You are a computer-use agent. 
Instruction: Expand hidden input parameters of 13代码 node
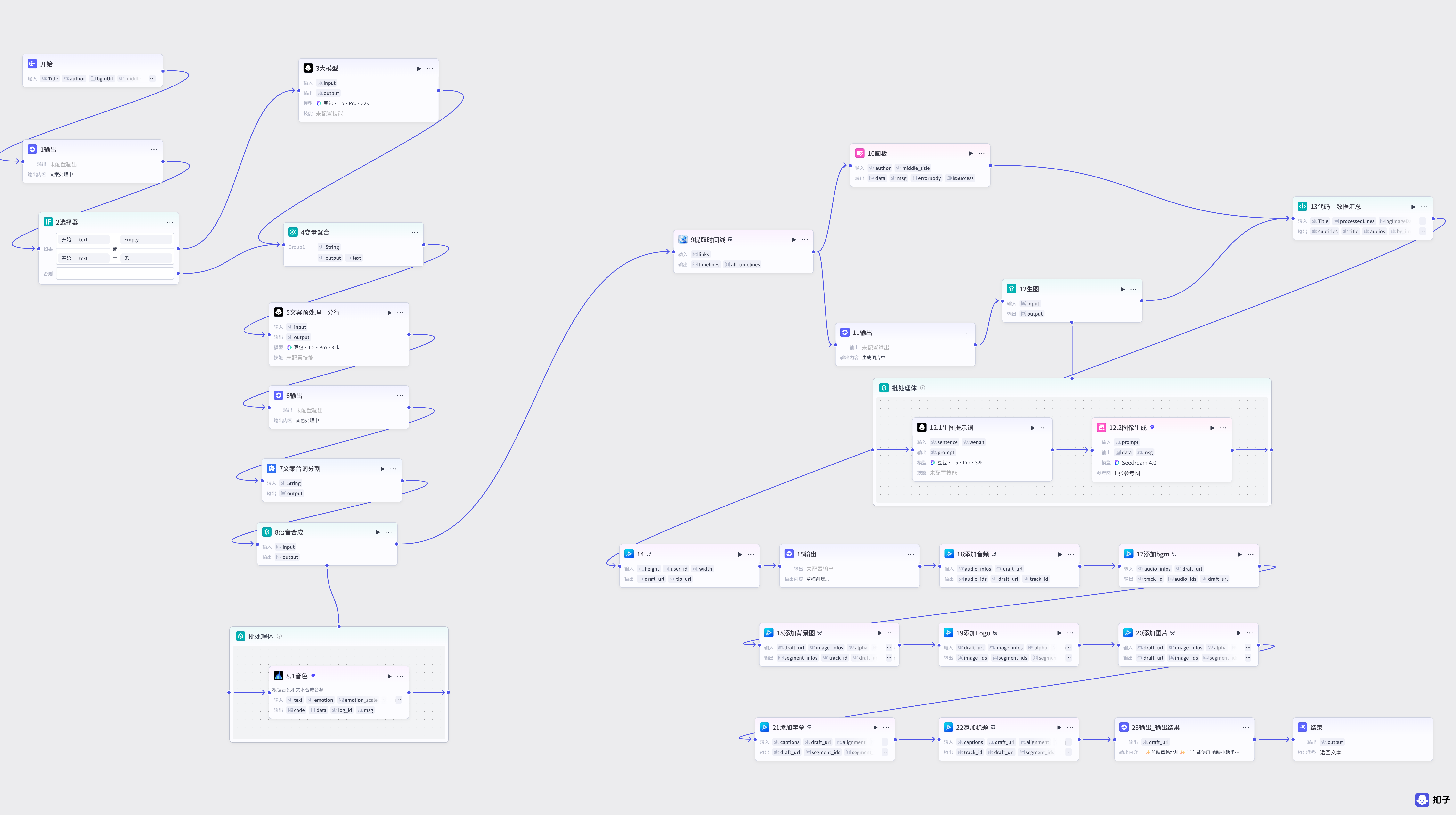[1423, 221]
